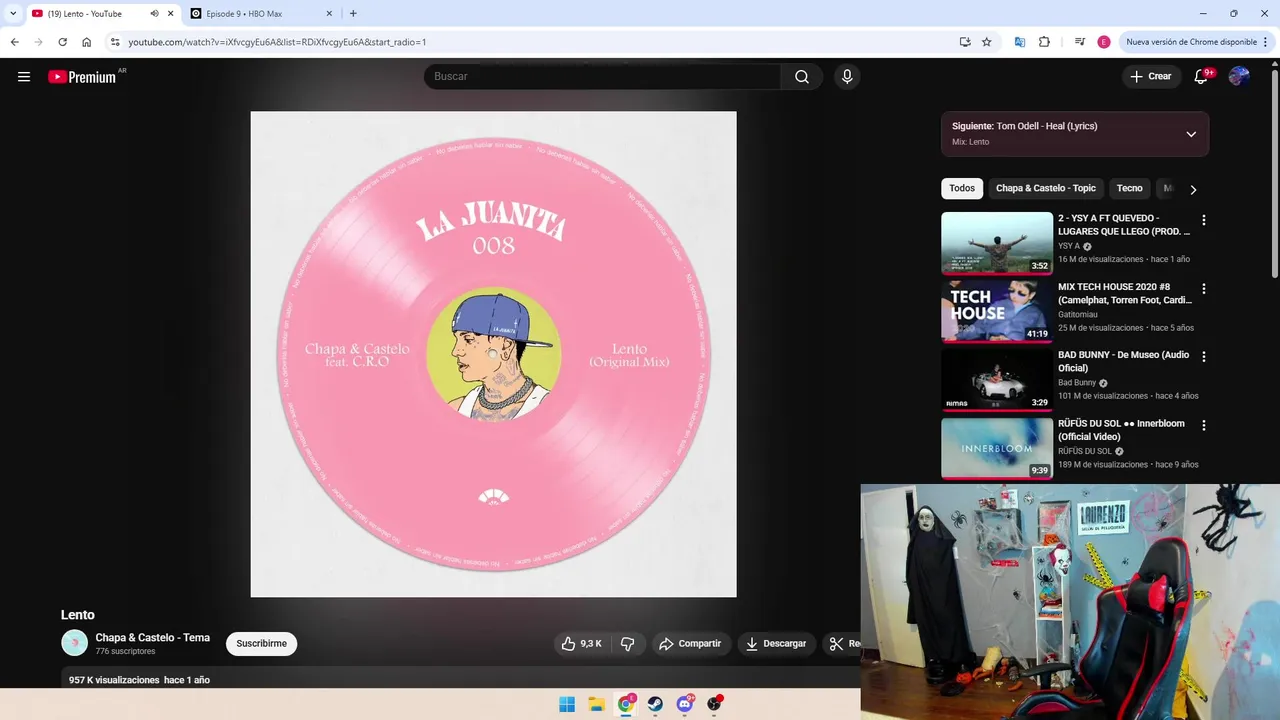Viewport: 1280px width, 720px height.
Task: Download the video with Descargar
Action: pos(776,644)
